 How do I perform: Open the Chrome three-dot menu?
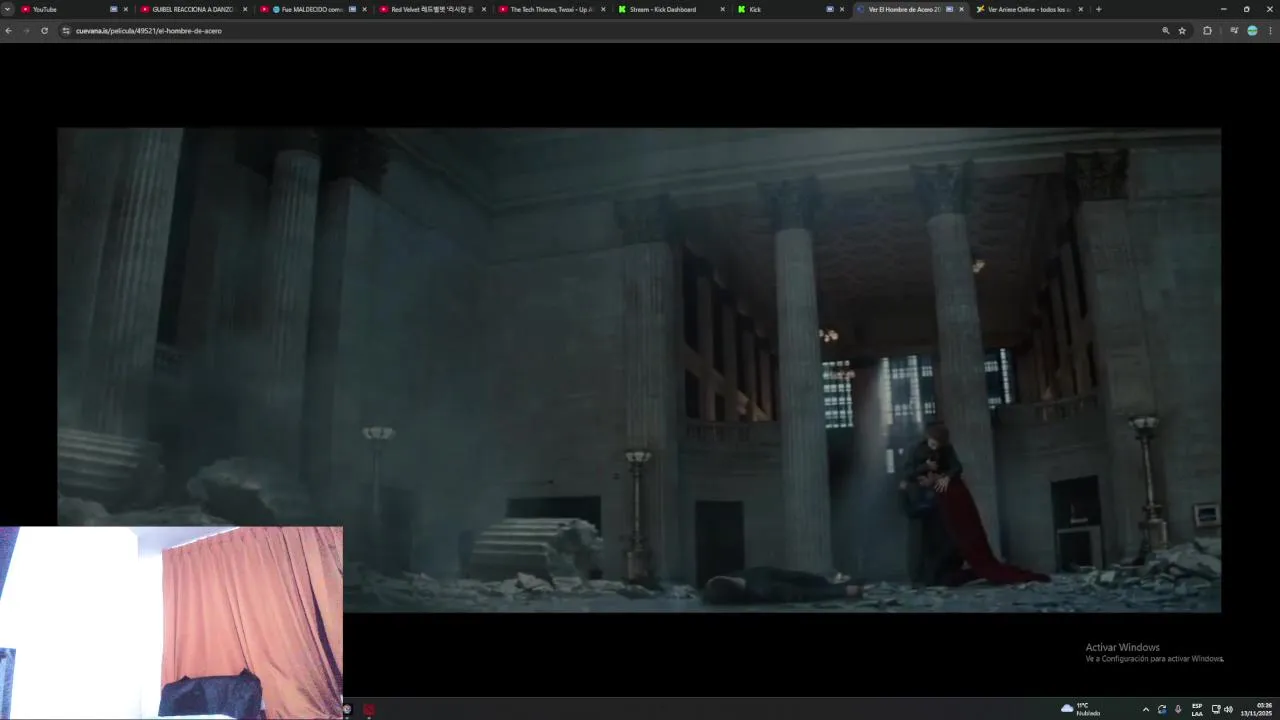[1269, 31]
